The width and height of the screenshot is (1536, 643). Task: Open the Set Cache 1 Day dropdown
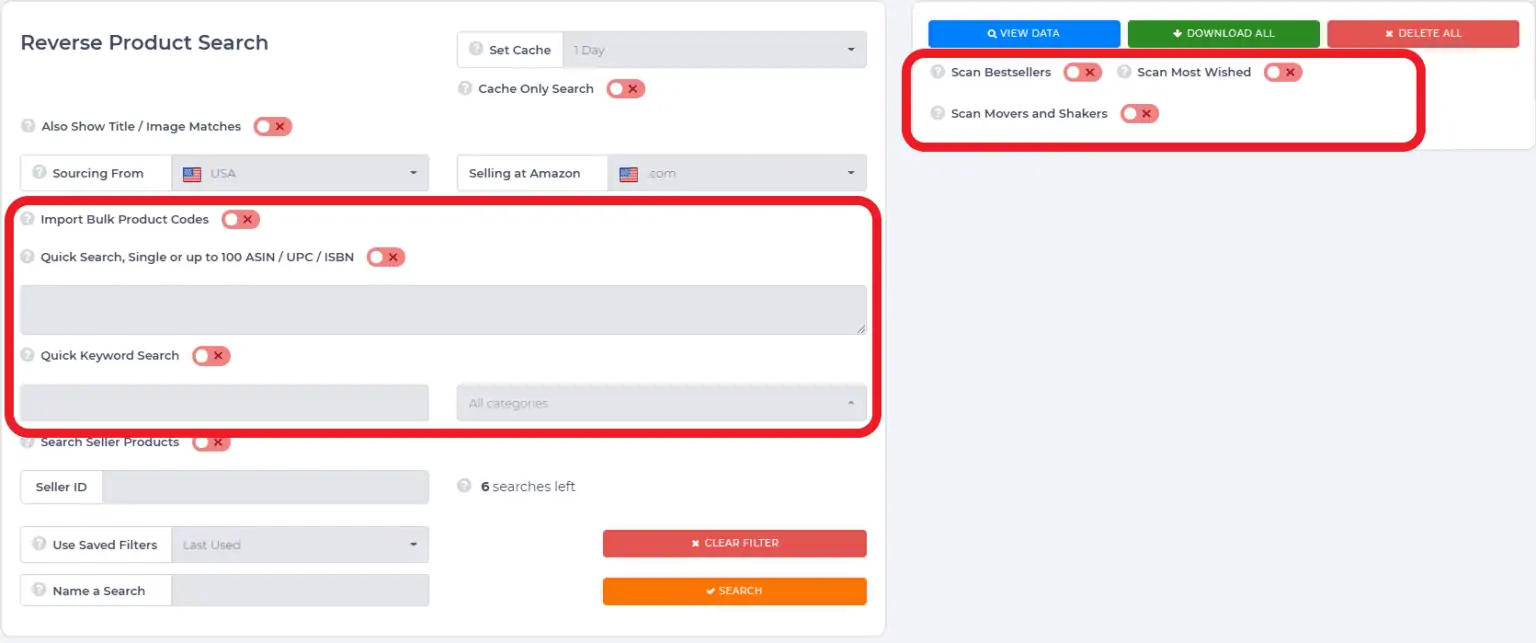(715, 50)
